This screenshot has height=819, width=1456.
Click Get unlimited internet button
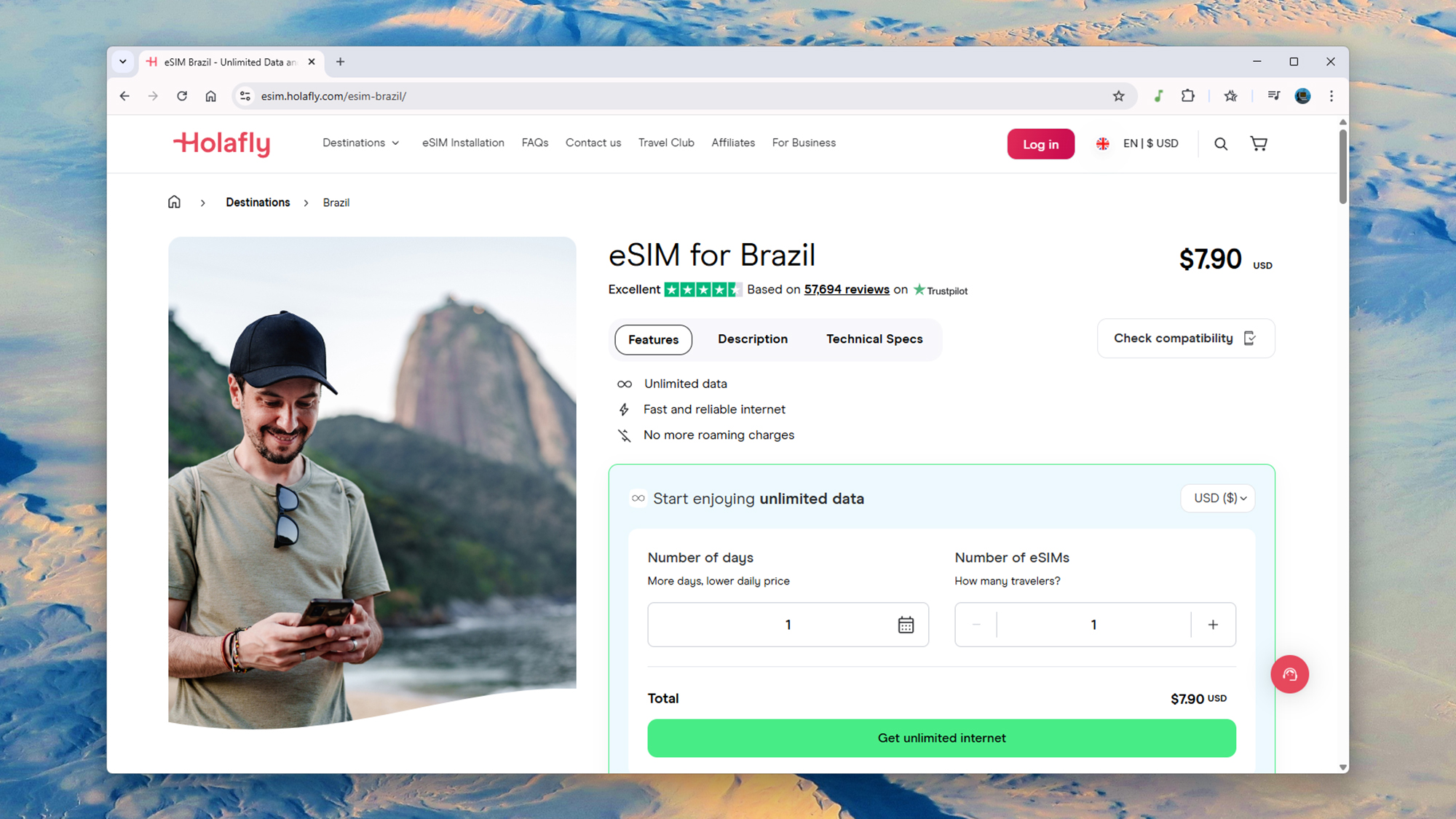(941, 738)
